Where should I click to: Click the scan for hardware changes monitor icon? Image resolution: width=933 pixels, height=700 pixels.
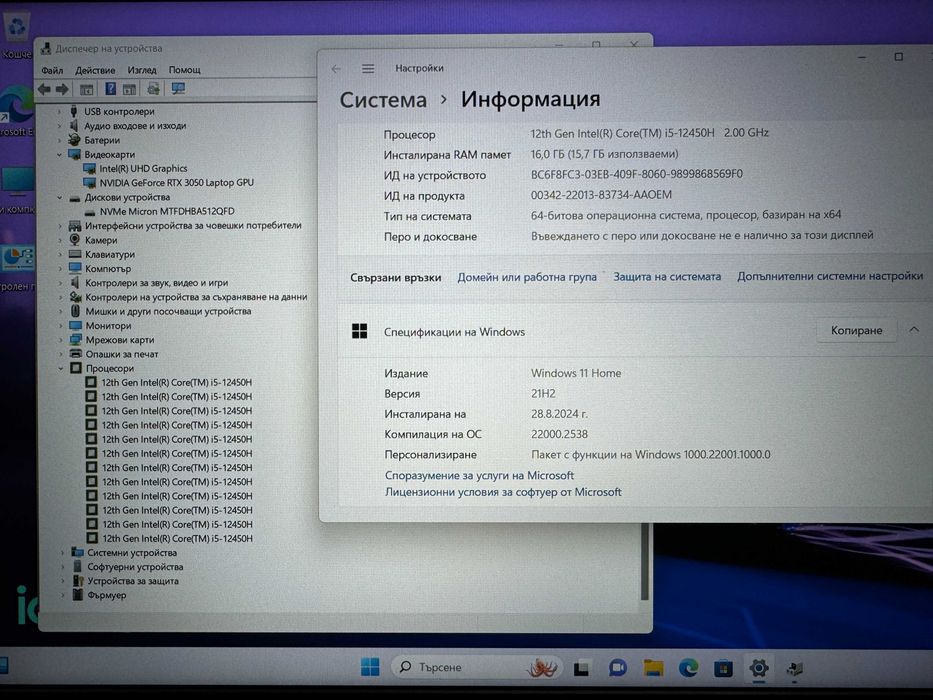point(178,89)
